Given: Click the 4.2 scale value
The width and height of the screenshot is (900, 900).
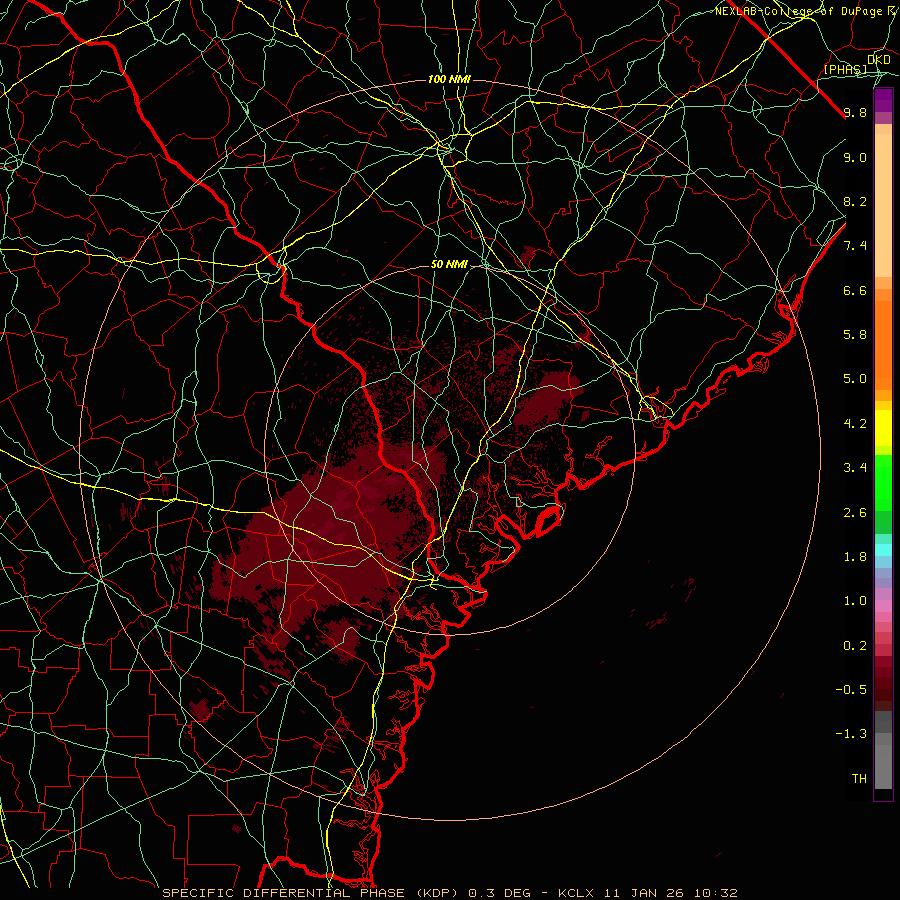Looking at the screenshot, I should click(x=855, y=424).
